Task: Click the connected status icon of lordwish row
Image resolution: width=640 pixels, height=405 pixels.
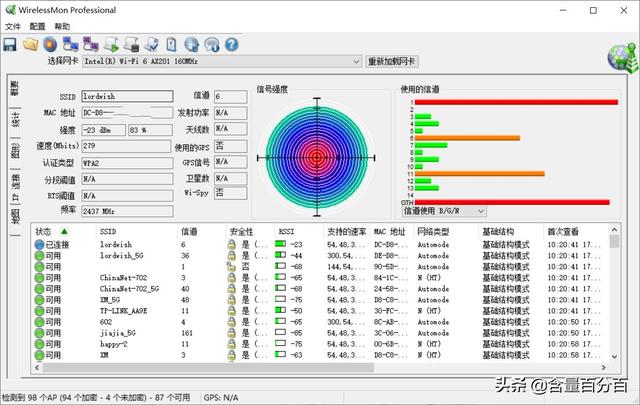Action: coord(39,245)
